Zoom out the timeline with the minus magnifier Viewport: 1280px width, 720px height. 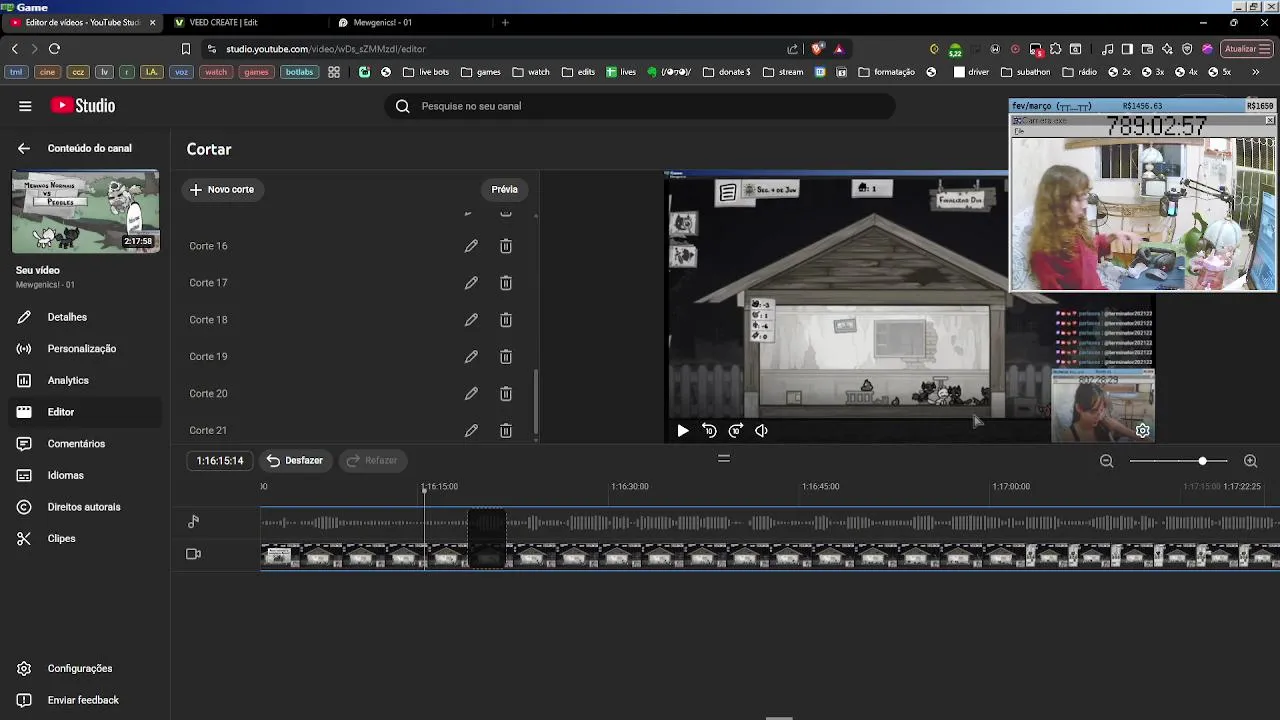(1107, 461)
